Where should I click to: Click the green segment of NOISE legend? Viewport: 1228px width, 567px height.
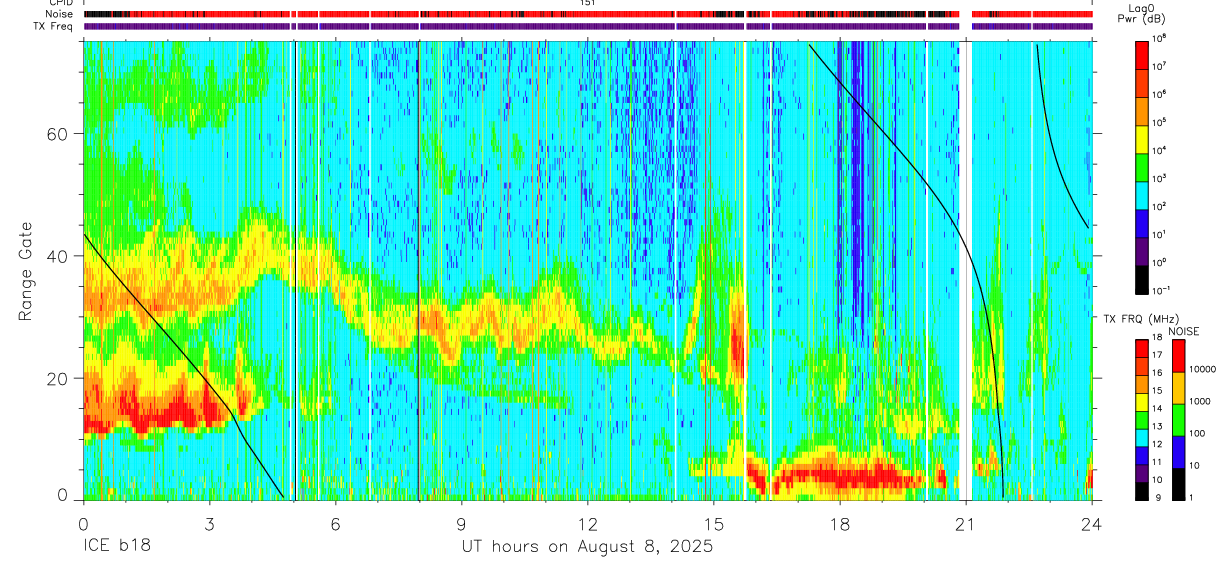tap(1180, 419)
